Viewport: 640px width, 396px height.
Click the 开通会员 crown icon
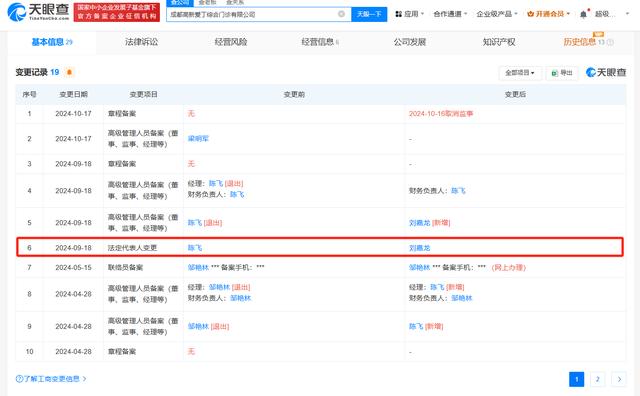tap(531, 14)
